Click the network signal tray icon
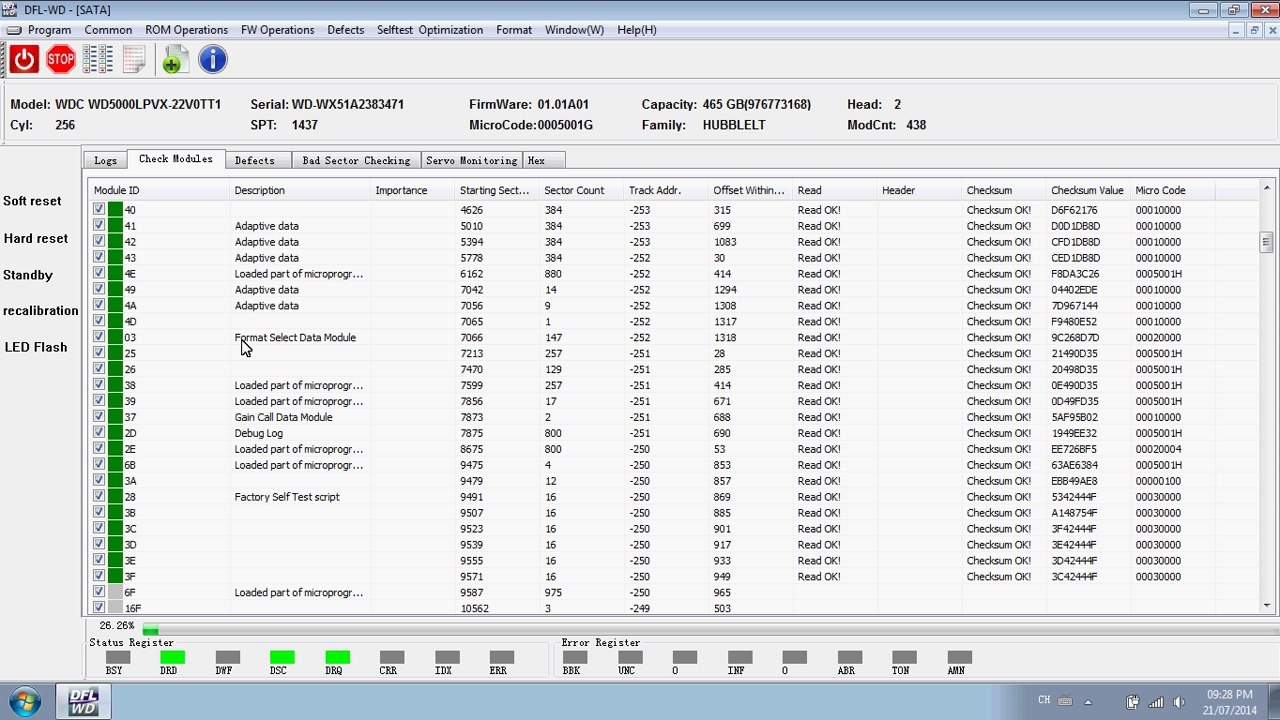The image size is (1280, 720). pos(1156,701)
